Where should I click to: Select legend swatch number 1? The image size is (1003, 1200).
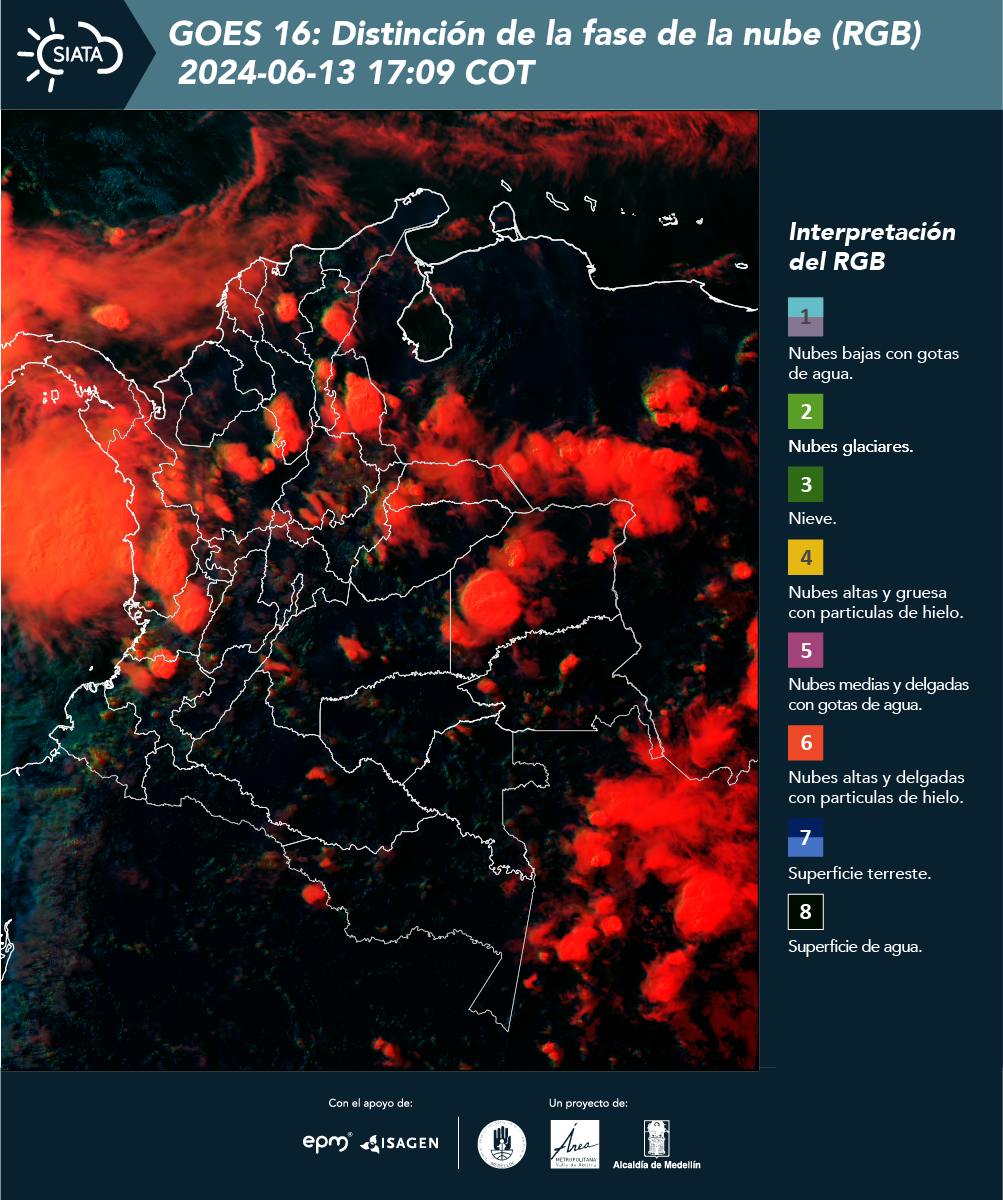pyautogui.click(x=805, y=316)
